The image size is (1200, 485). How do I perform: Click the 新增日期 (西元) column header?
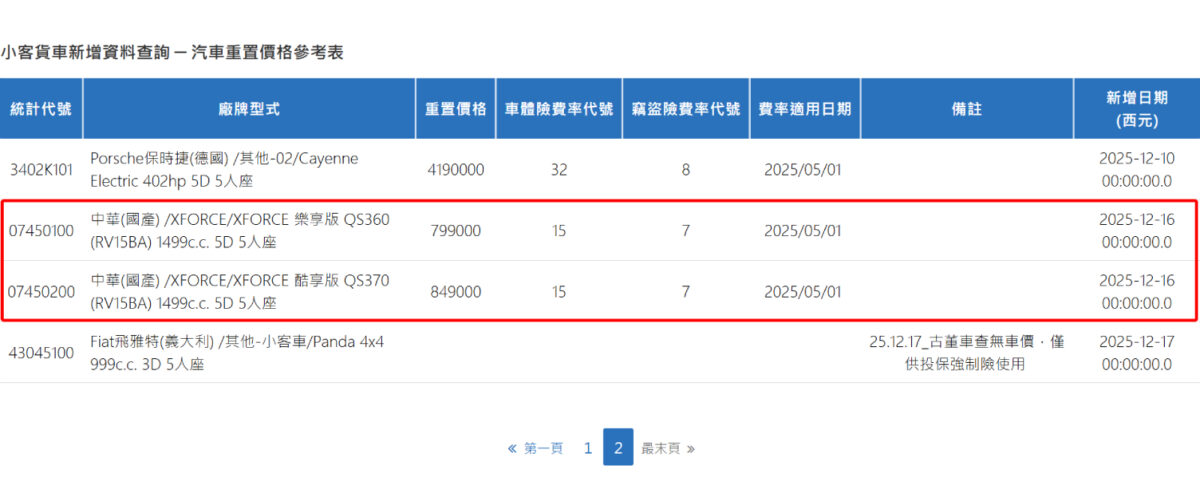[1135, 109]
